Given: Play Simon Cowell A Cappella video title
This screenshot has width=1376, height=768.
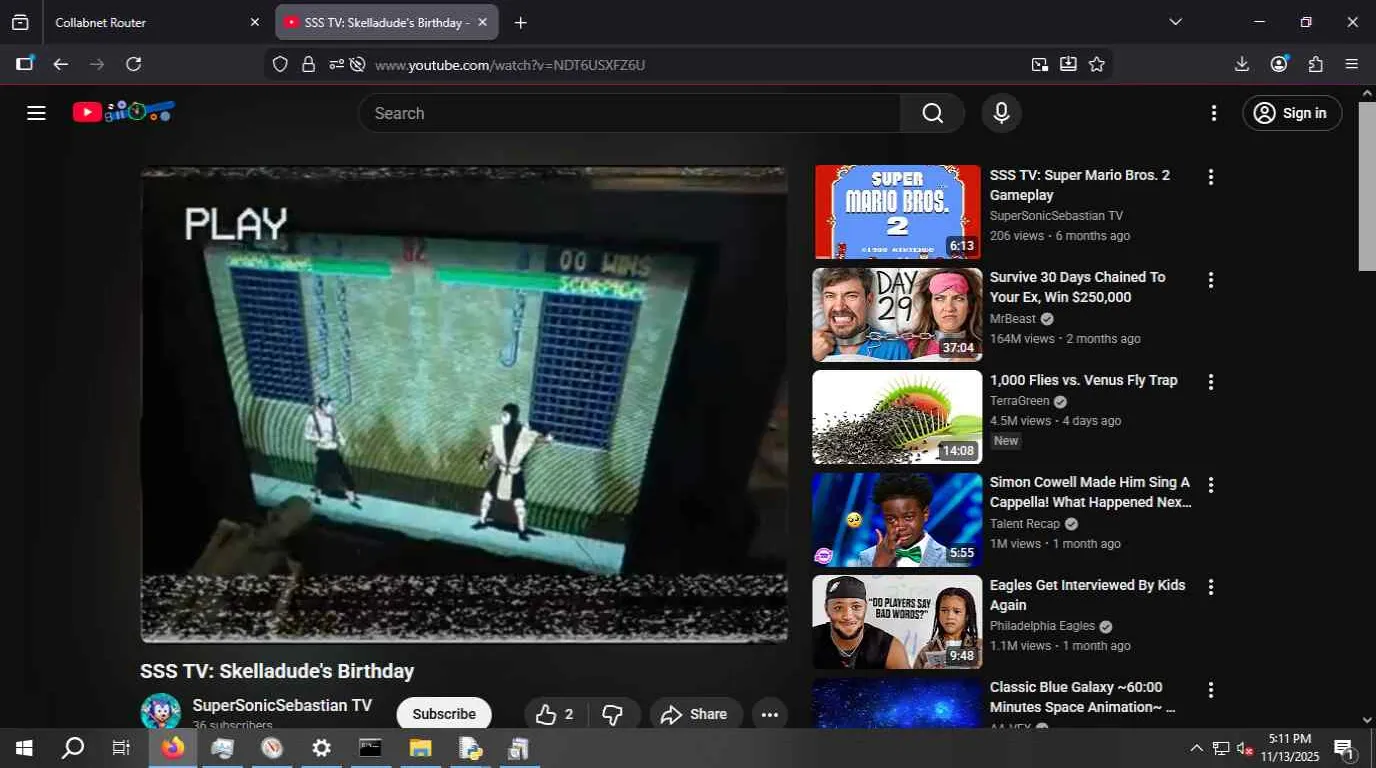Looking at the screenshot, I should click(x=1090, y=492).
